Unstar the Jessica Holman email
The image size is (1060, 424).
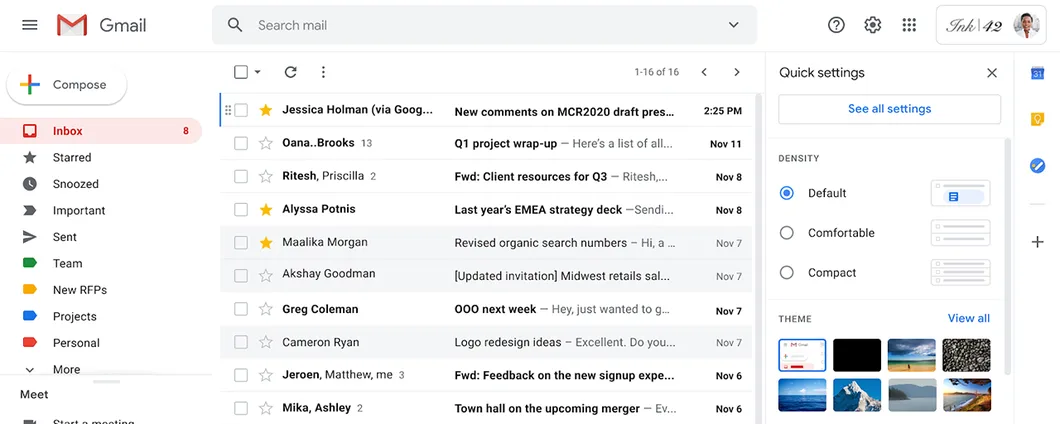pos(266,110)
